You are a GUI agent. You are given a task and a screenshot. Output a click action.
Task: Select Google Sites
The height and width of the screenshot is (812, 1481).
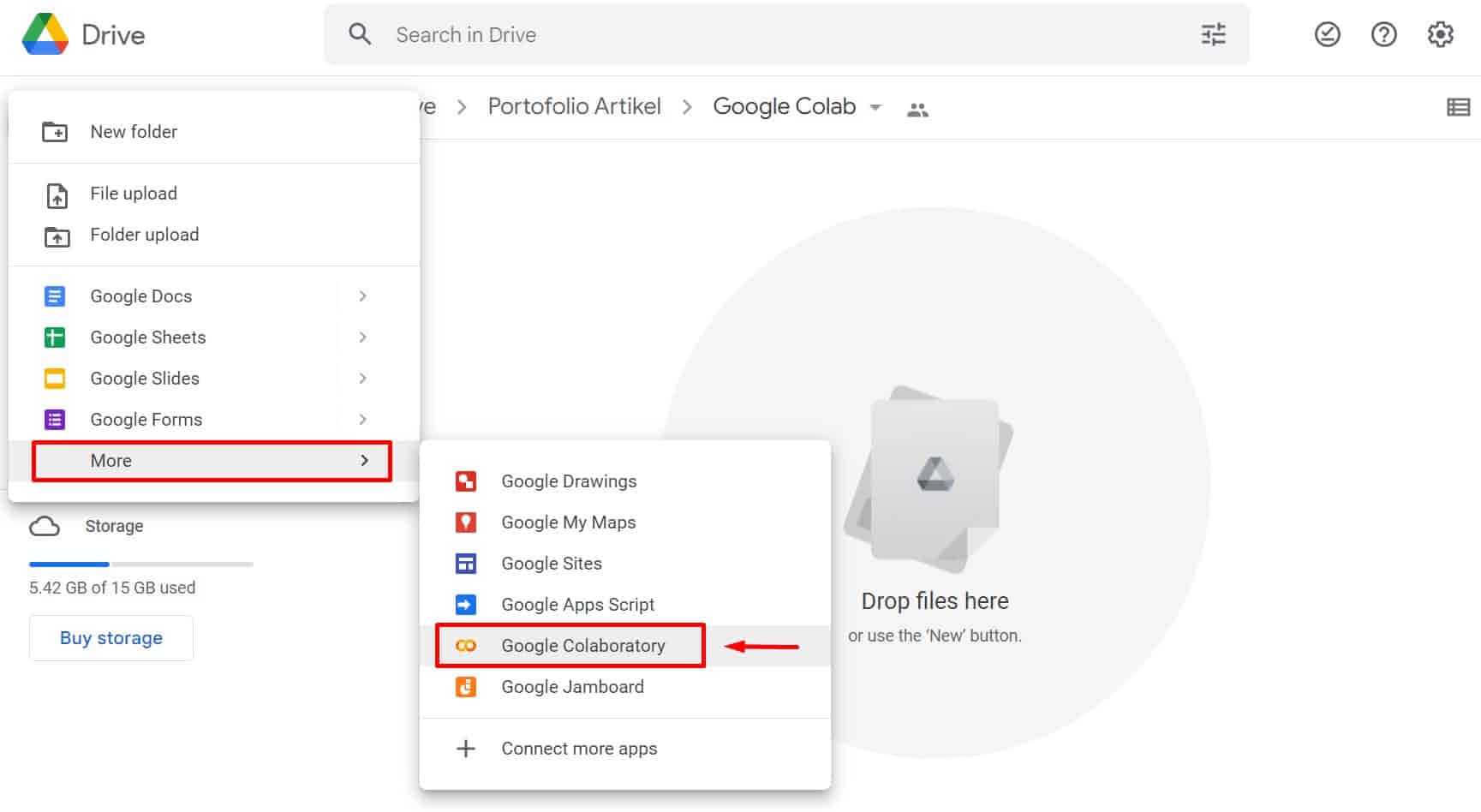point(551,563)
